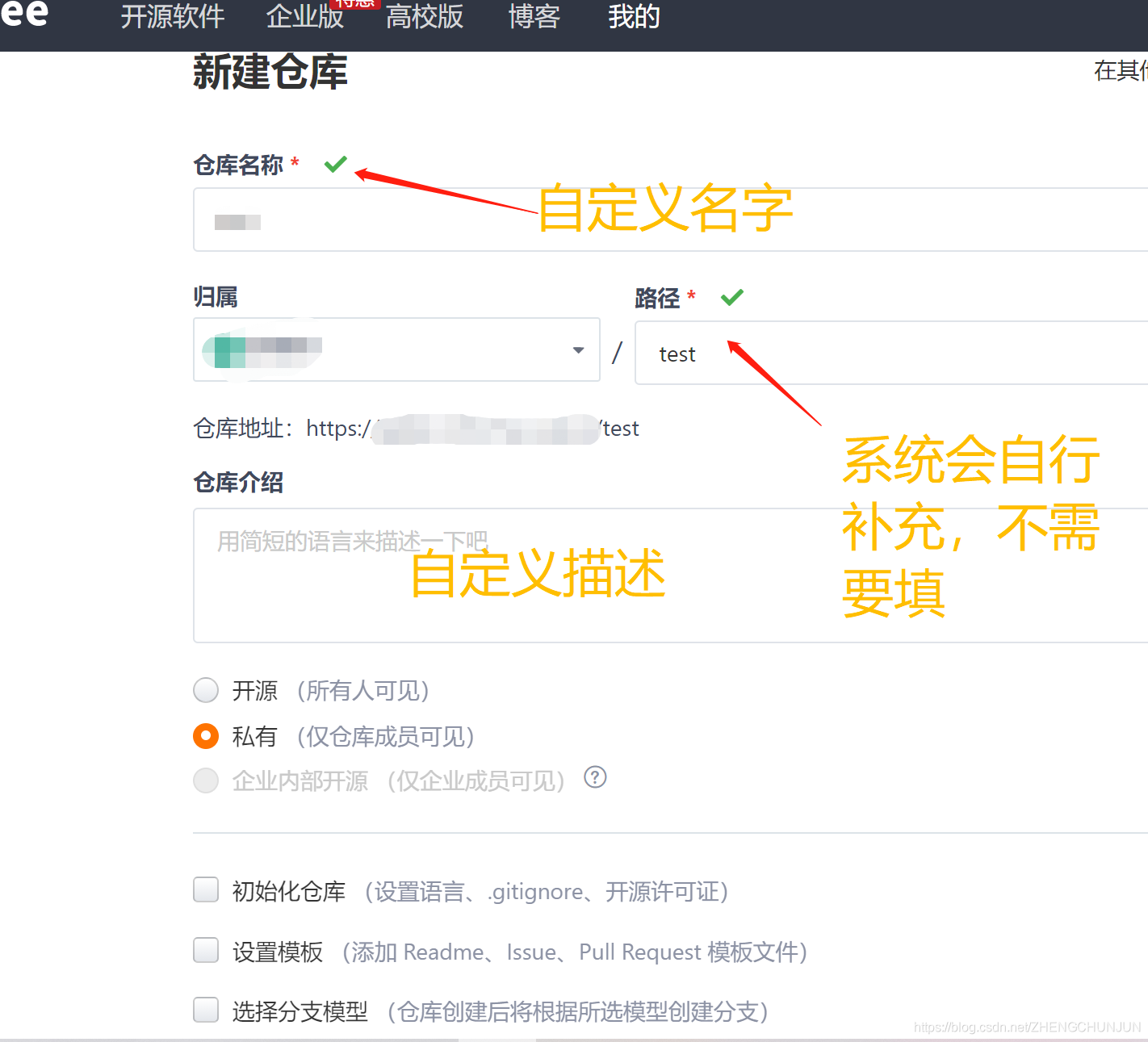Click the help question-mark icon beside 企业内部开源
The width and height of the screenshot is (1148, 1042).
tap(595, 777)
